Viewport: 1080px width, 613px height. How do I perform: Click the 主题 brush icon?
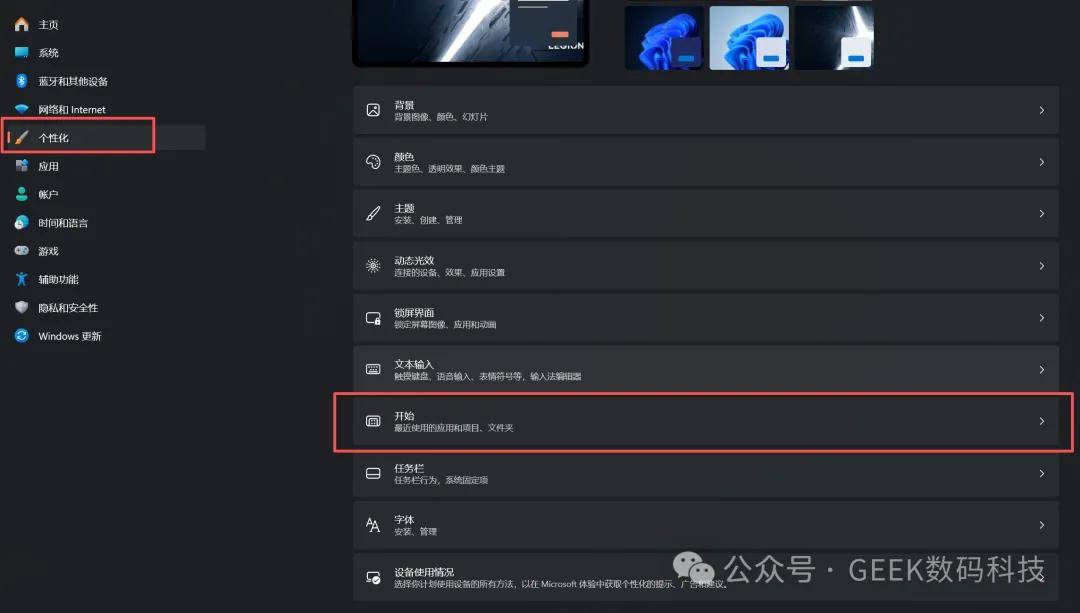click(373, 214)
